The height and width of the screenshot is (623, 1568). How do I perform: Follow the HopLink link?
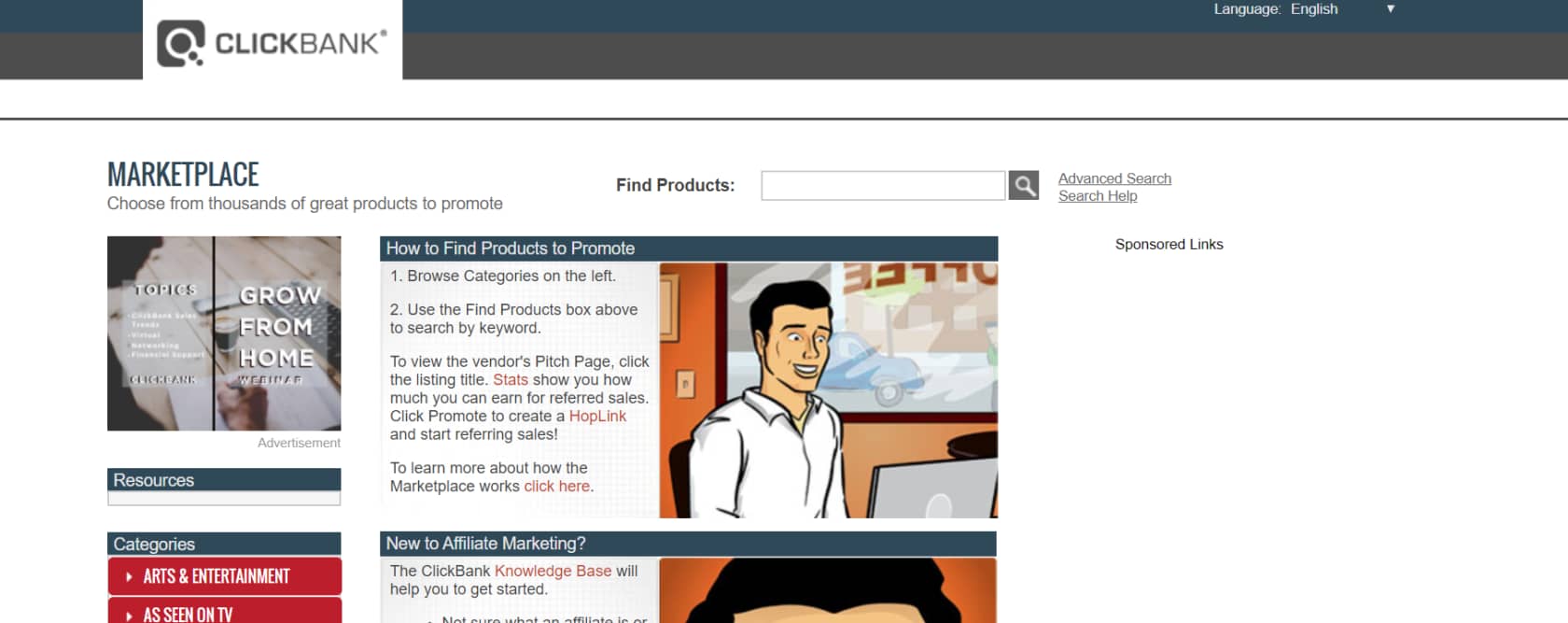(x=597, y=417)
